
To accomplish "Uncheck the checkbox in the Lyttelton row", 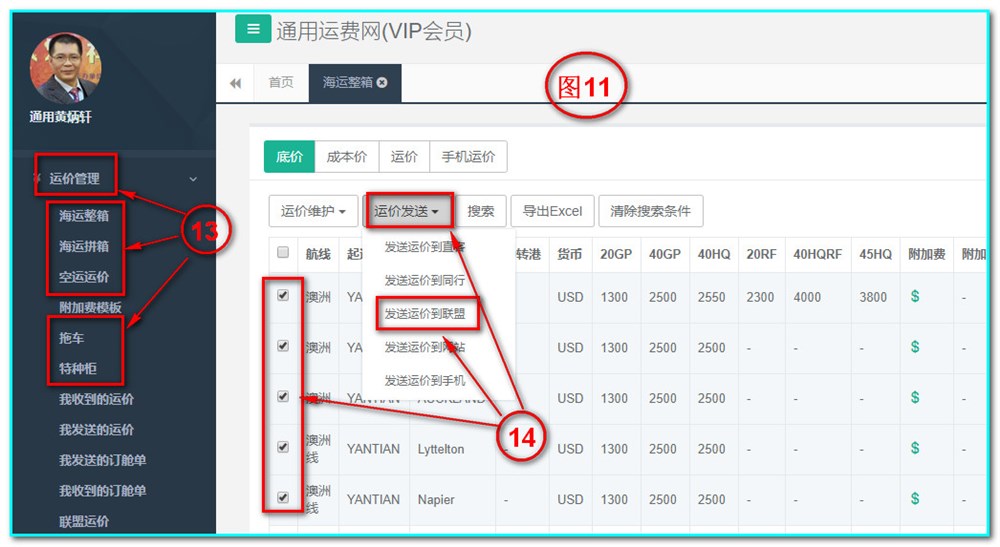I will coord(283,447).
